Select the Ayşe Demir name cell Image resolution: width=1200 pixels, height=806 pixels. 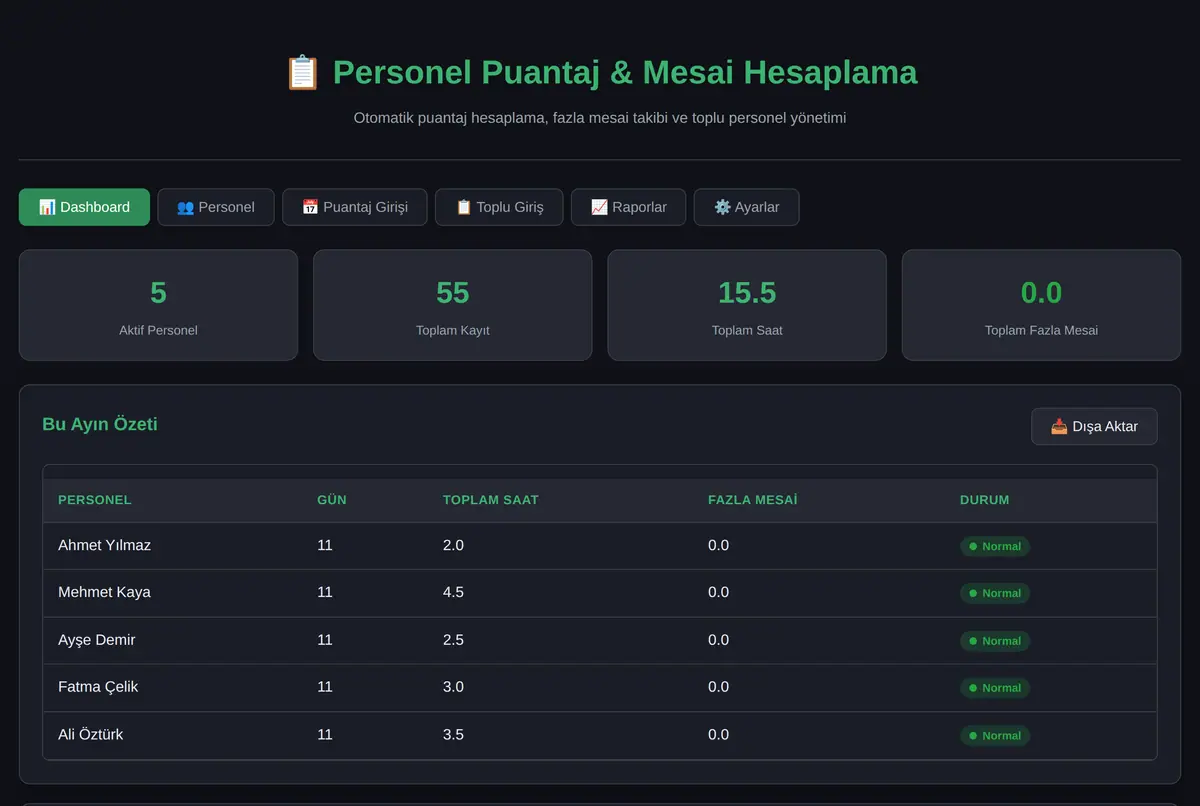click(x=97, y=640)
